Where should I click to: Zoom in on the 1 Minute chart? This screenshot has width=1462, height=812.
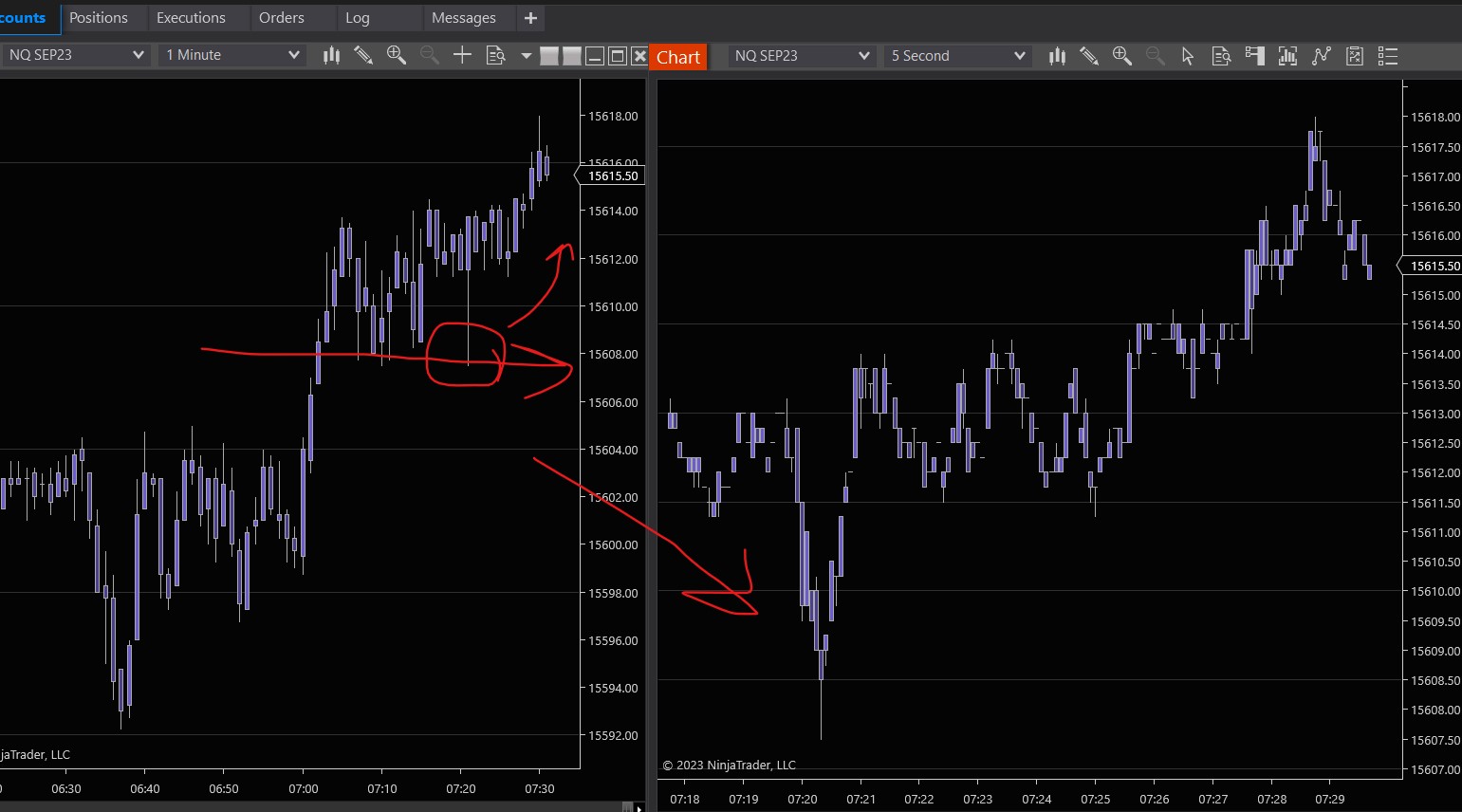tap(397, 56)
